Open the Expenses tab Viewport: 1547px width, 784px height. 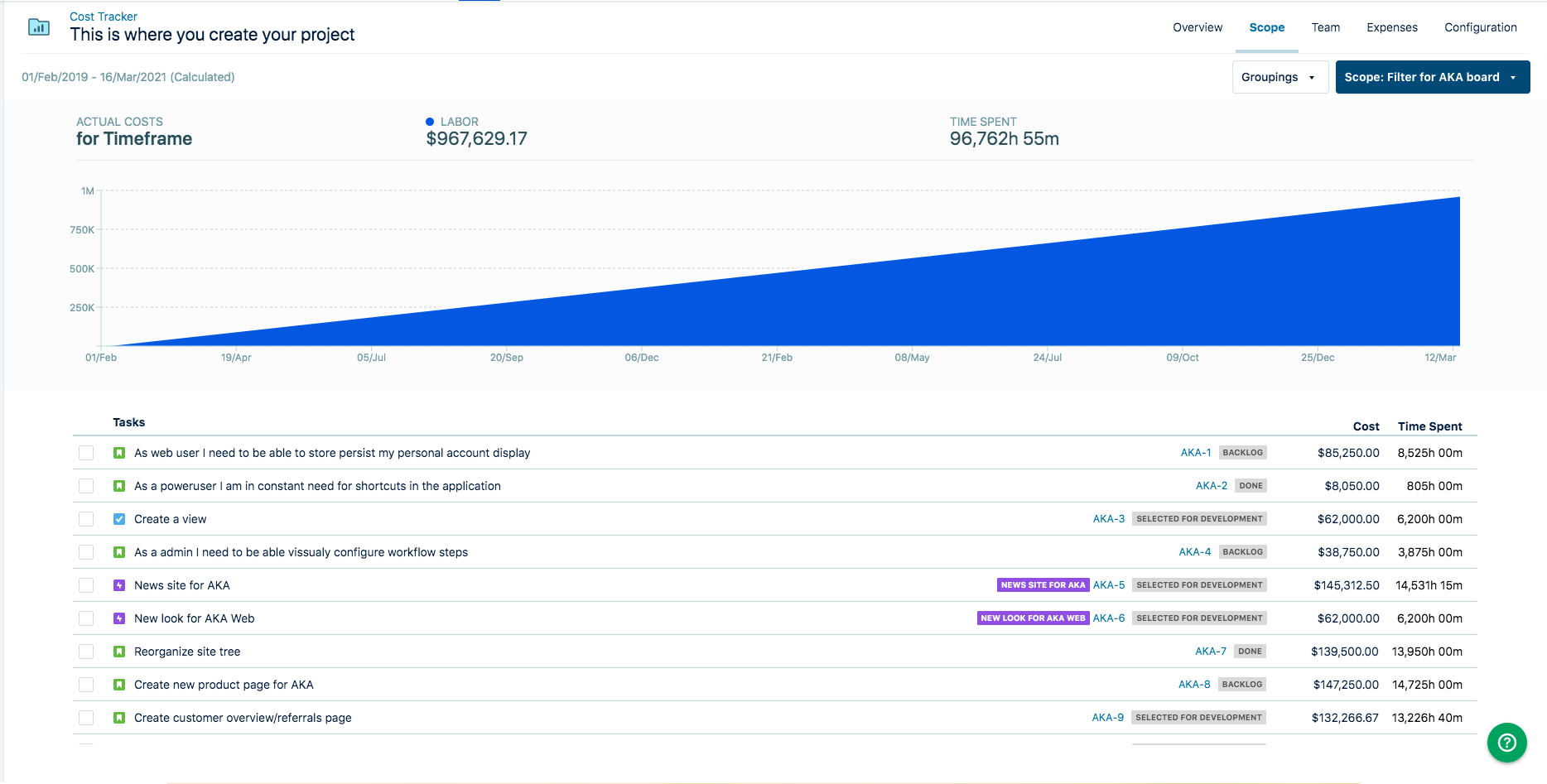(1392, 27)
